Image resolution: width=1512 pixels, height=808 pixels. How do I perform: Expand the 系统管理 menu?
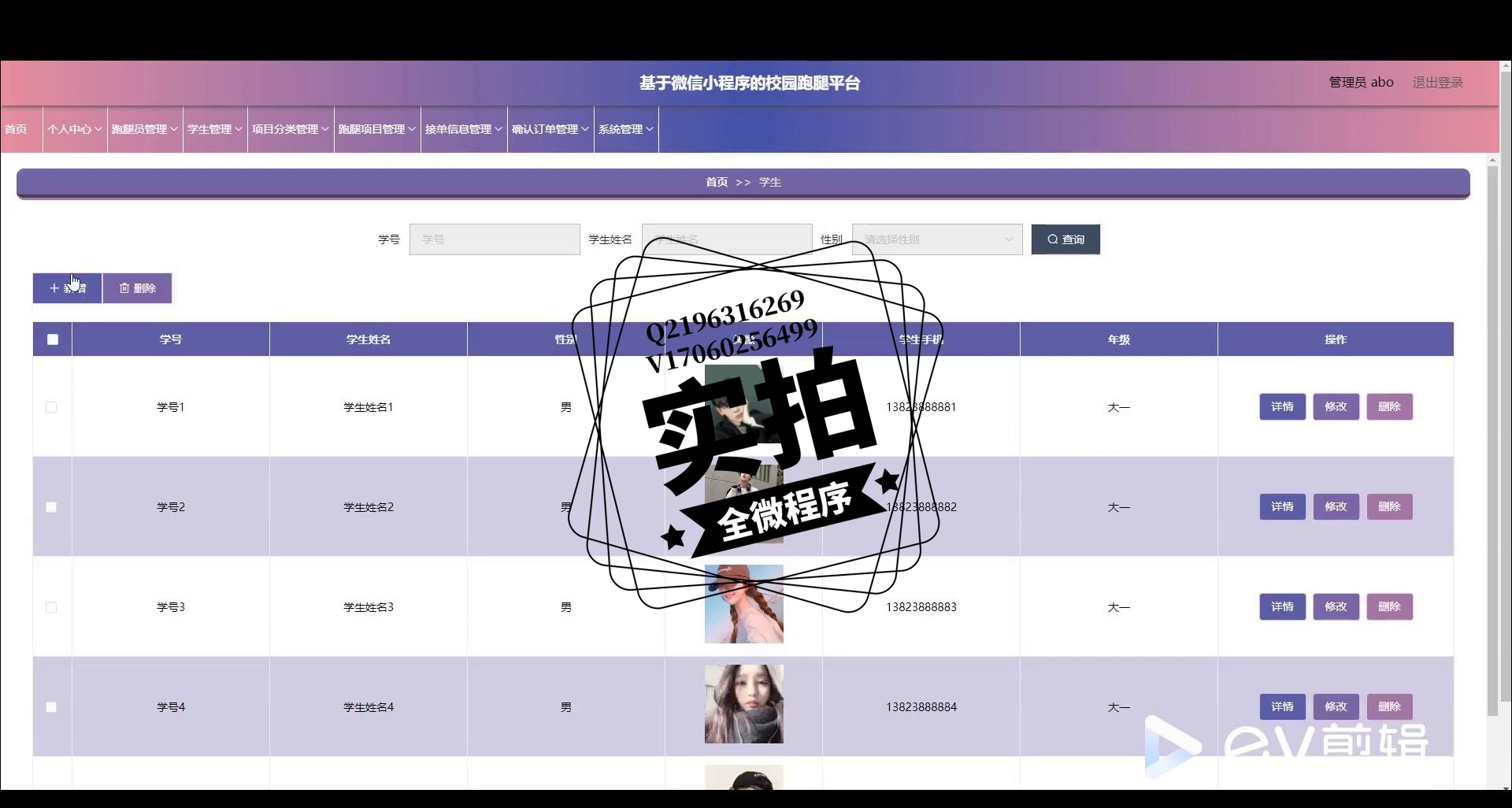626,129
